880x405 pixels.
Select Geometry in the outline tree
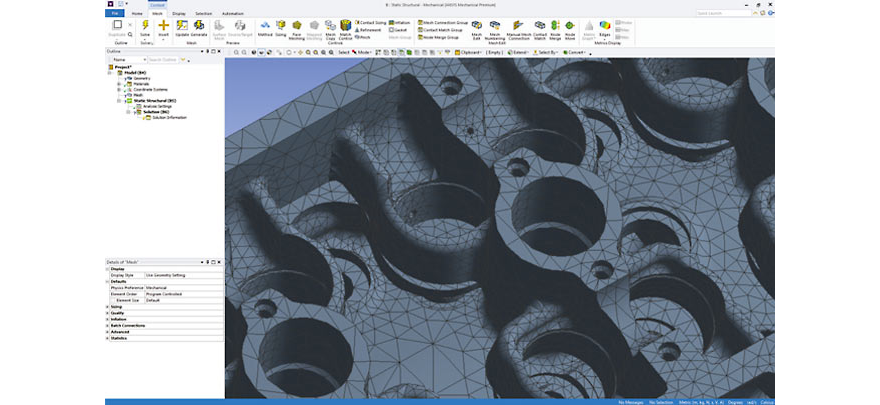142,79
